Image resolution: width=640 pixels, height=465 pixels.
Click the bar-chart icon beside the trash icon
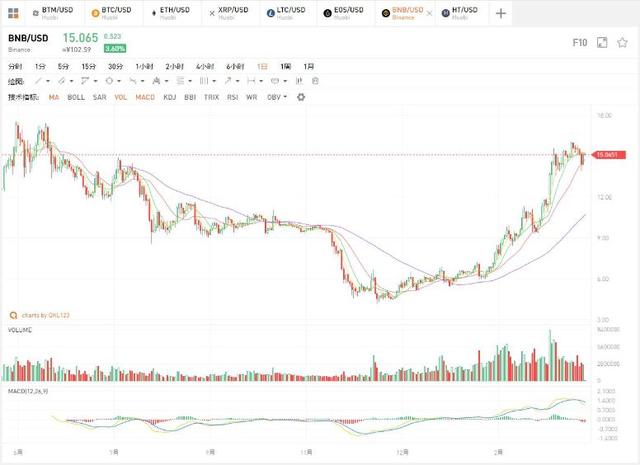coord(299,81)
